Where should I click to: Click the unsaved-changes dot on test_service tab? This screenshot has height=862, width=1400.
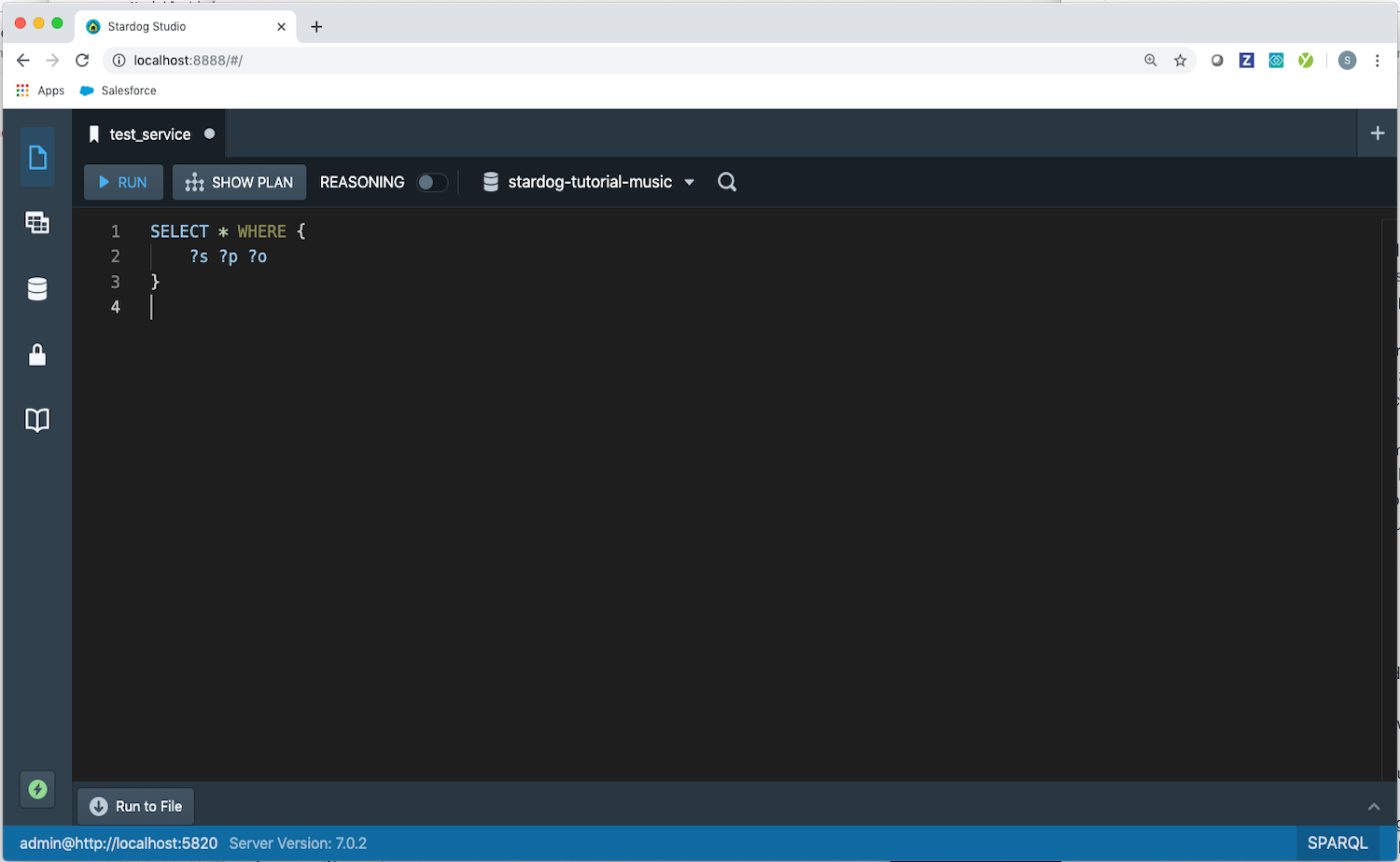[x=209, y=133]
